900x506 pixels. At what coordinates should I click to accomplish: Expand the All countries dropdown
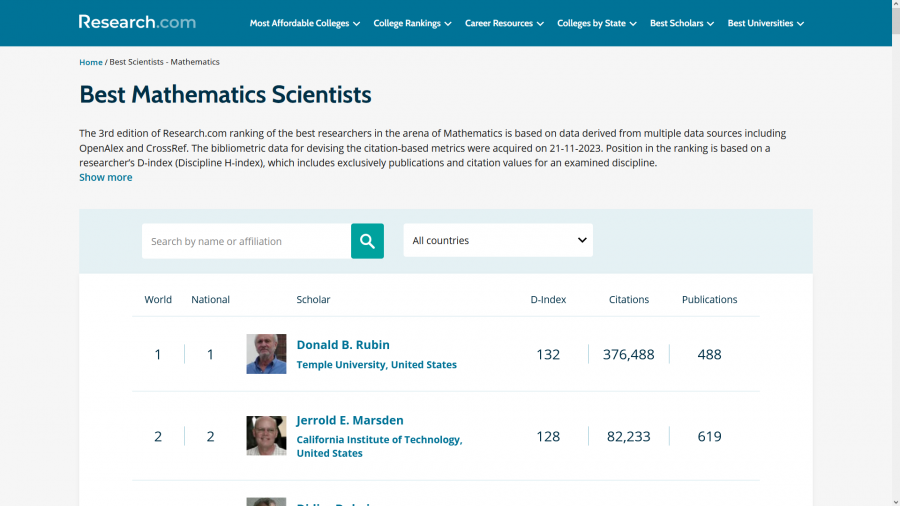[498, 241]
